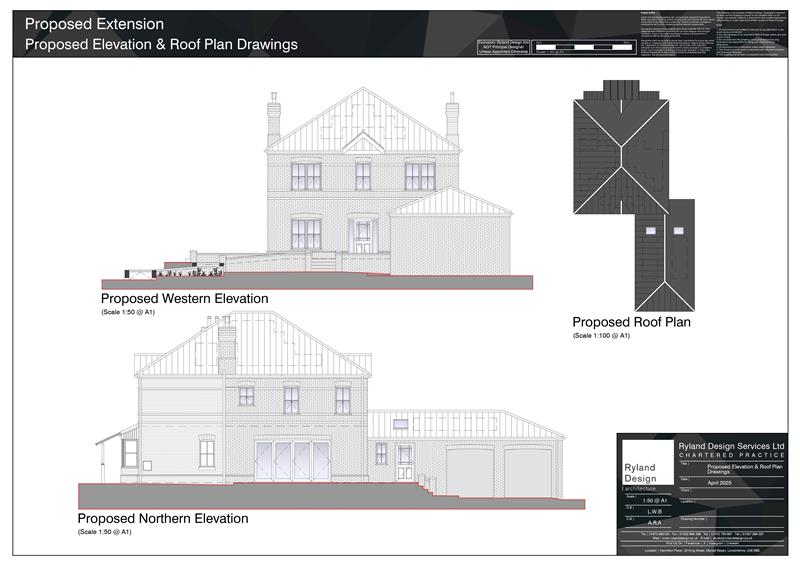Image resolution: width=800 pixels, height=565 pixels.
Task: Click the left garage door on Northern Elevation
Action: coord(469,472)
